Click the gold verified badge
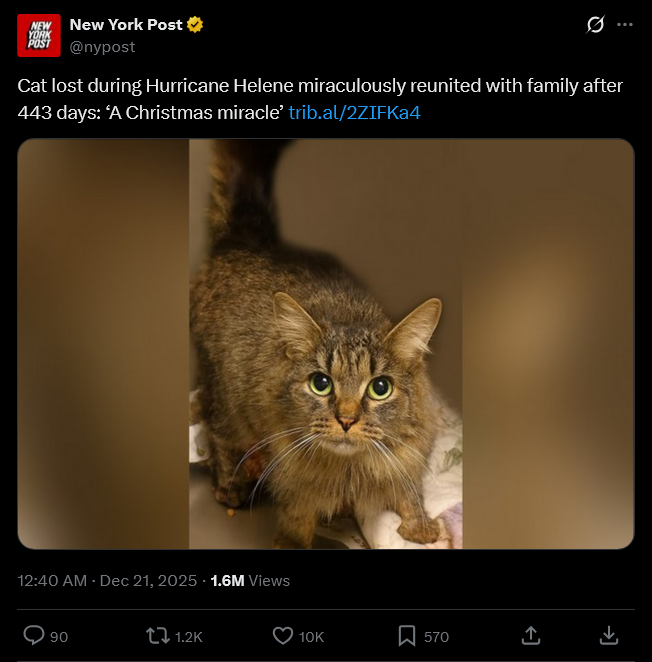 [196, 24]
